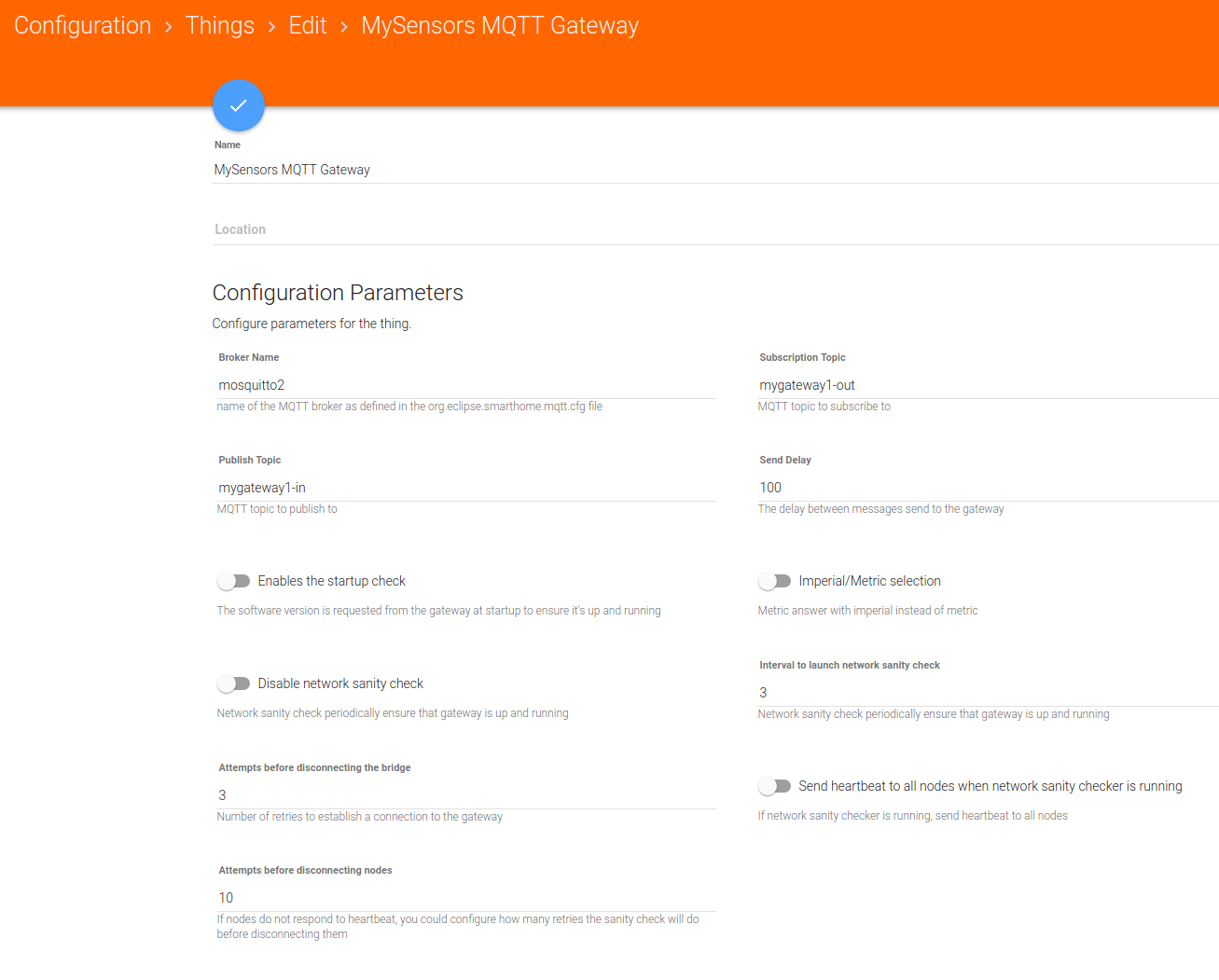Go to Things in the breadcrumb
Image resolution: width=1219 pixels, height=980 pixels.
(x=219, y=26)
